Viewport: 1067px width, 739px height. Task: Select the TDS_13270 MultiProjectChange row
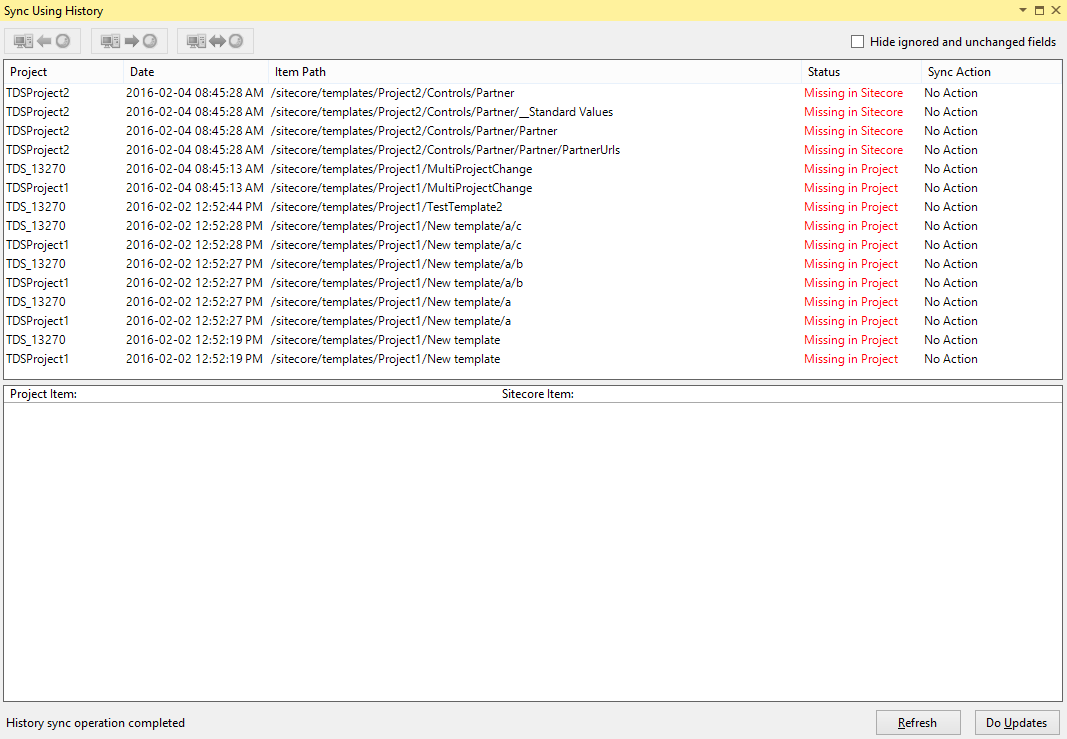[x=532, y=169]
